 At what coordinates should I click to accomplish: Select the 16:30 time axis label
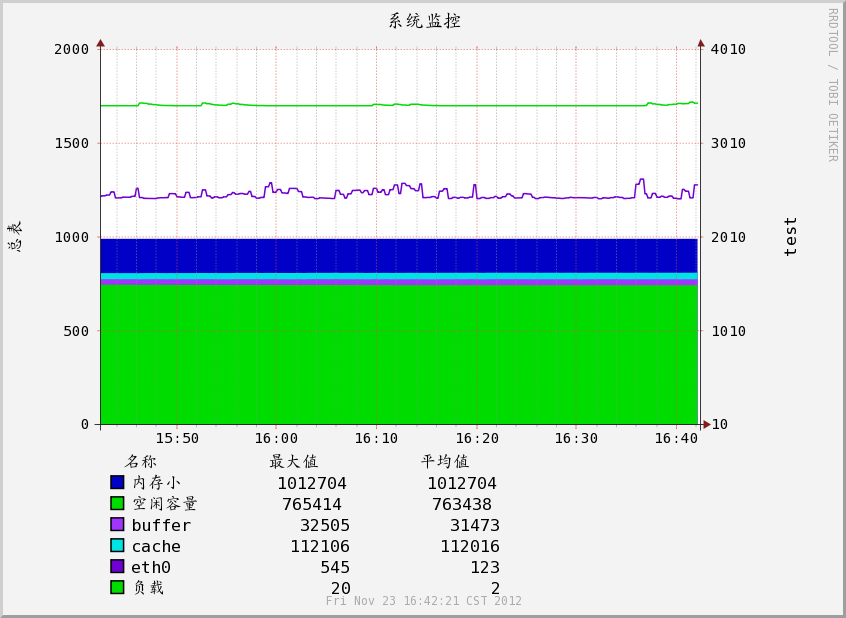pyautogui.click(x=576, y=438)
